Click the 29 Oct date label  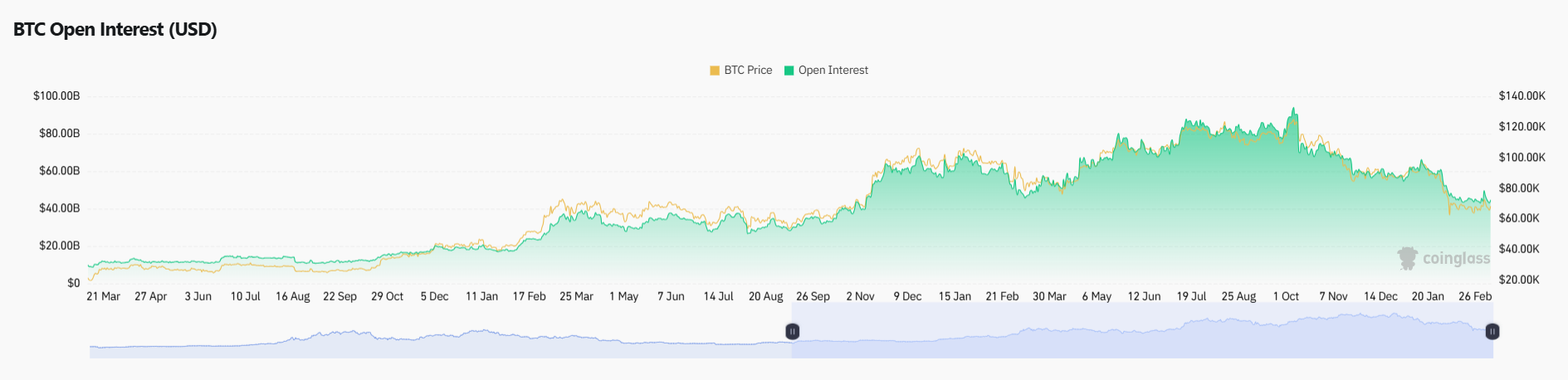[388, 296]
